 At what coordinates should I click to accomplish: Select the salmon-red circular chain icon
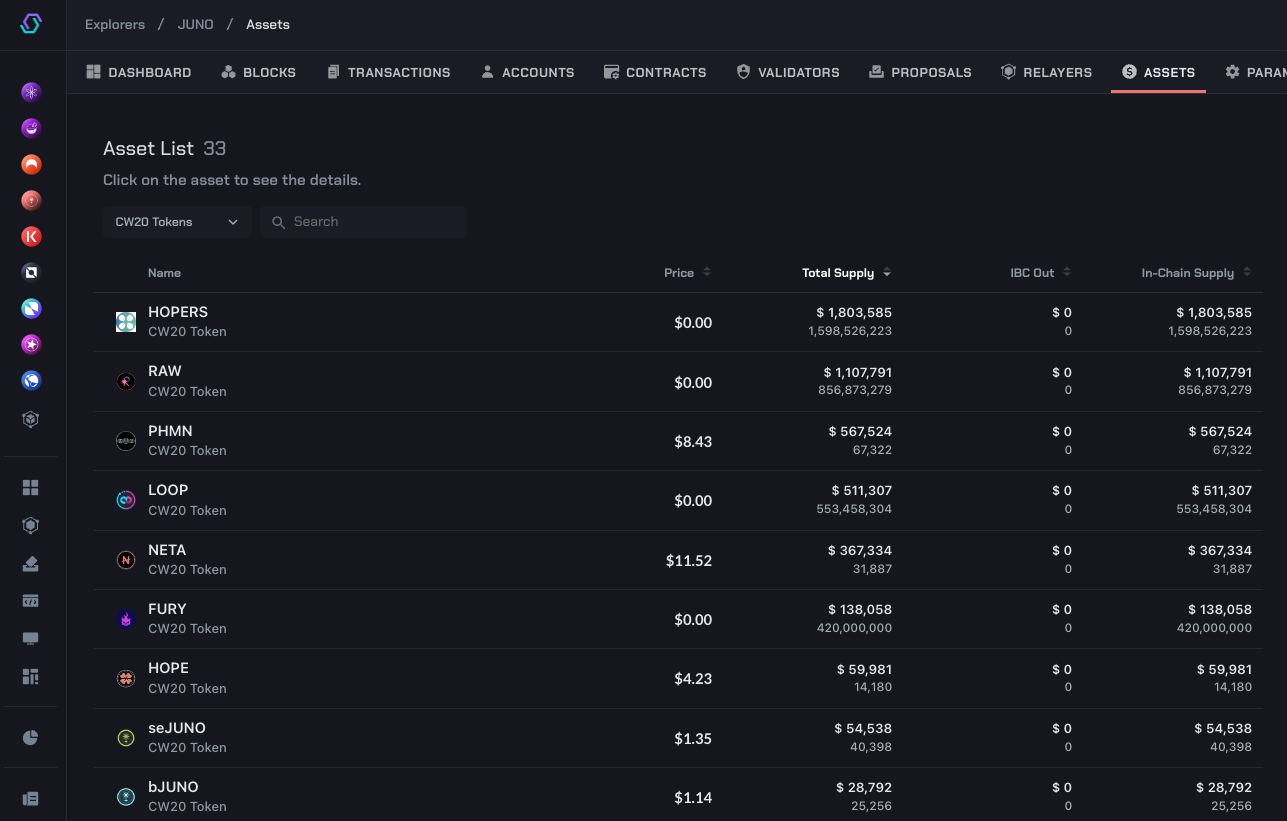click(31, 200)
